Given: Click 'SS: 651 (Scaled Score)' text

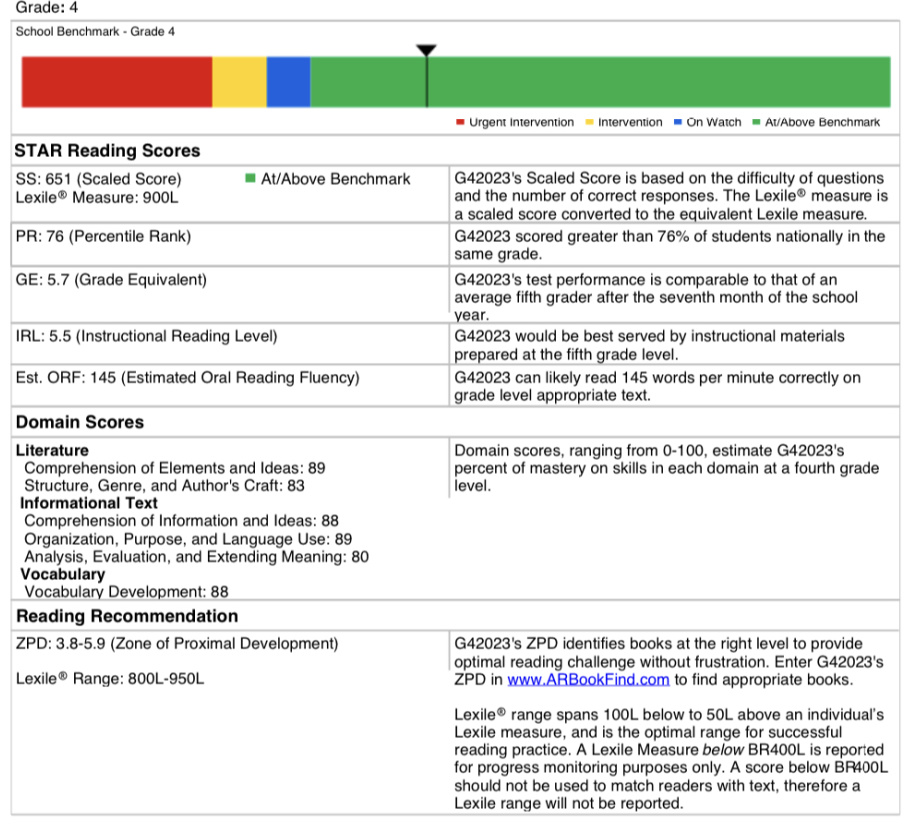Looking at the screenshot, I should click(x=98, y=179).
